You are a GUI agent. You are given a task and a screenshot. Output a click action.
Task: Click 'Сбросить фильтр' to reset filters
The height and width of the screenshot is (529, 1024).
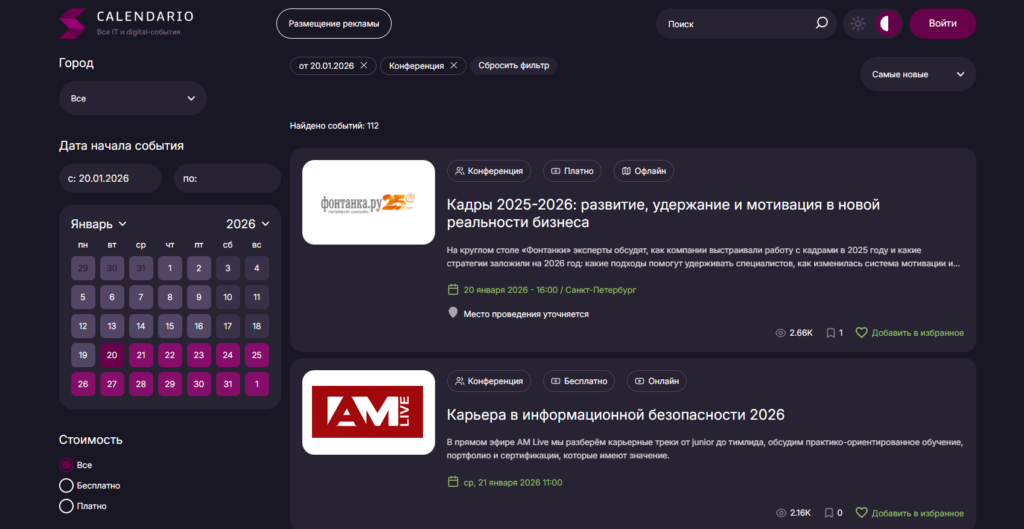coord(513,65)
